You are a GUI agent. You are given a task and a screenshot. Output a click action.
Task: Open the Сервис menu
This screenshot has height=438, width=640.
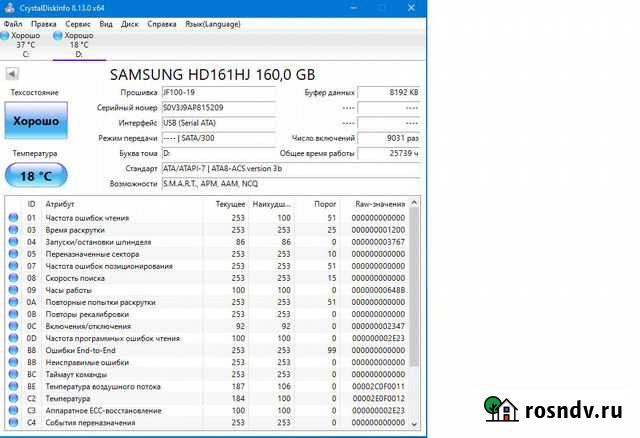(x=77, y=22)
